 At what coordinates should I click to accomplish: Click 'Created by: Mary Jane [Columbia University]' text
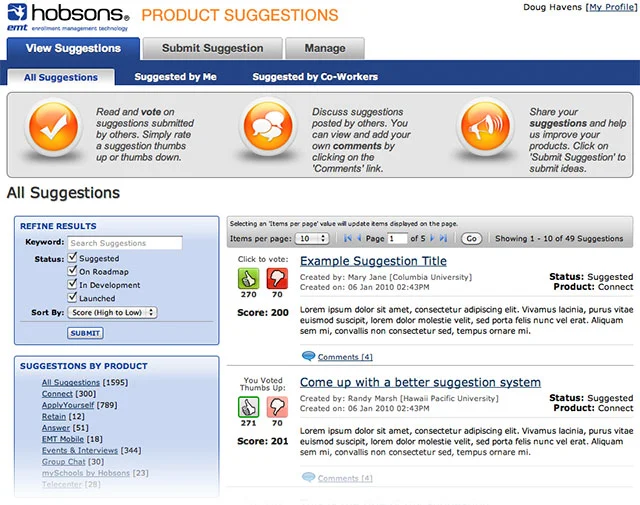(x=386, y=277)
